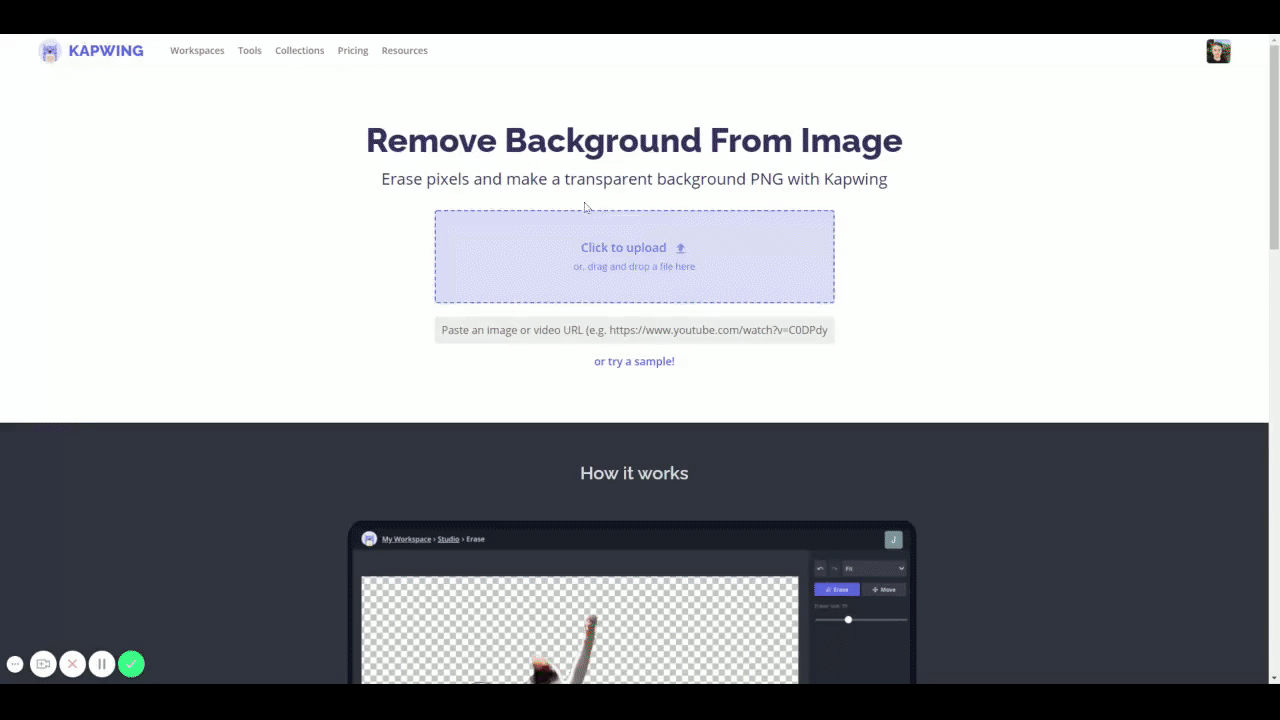Click "Studio" breadcrumb in the demo preview
Viewport: 1280px width, 720px height.
448,539
